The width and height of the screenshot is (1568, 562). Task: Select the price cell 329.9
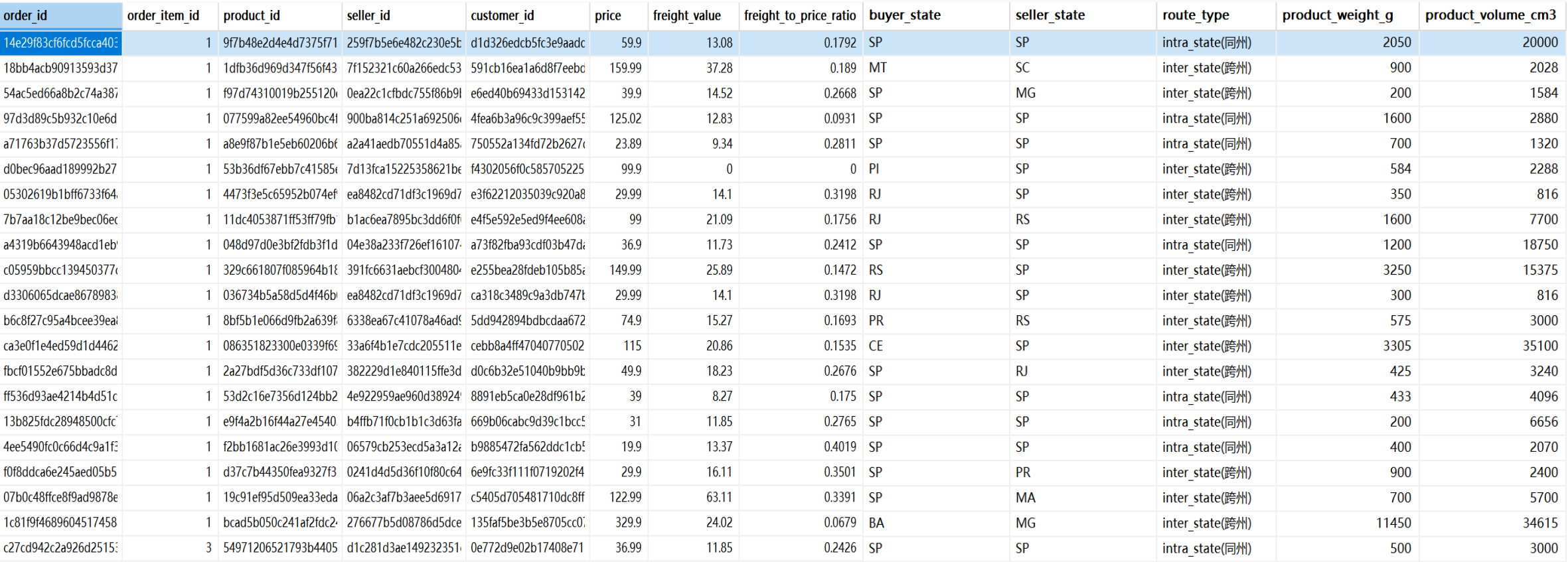click(x=618, y=523)
